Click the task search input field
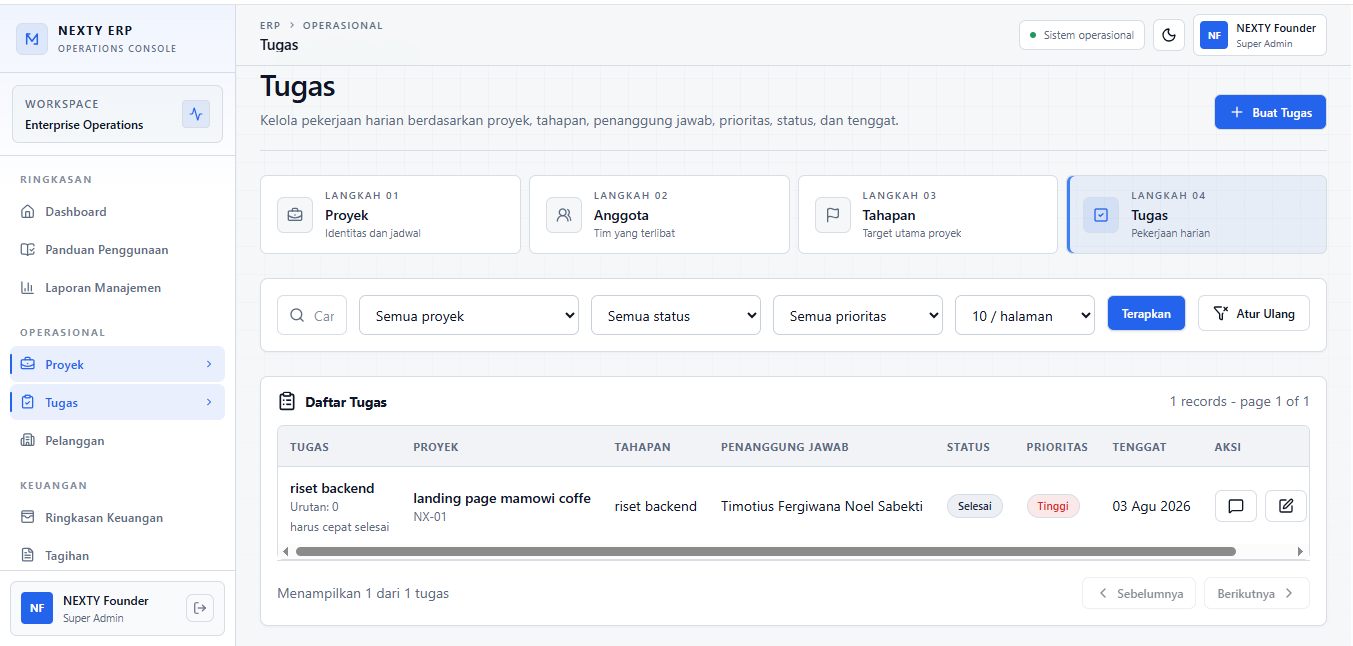 (312, 315)
